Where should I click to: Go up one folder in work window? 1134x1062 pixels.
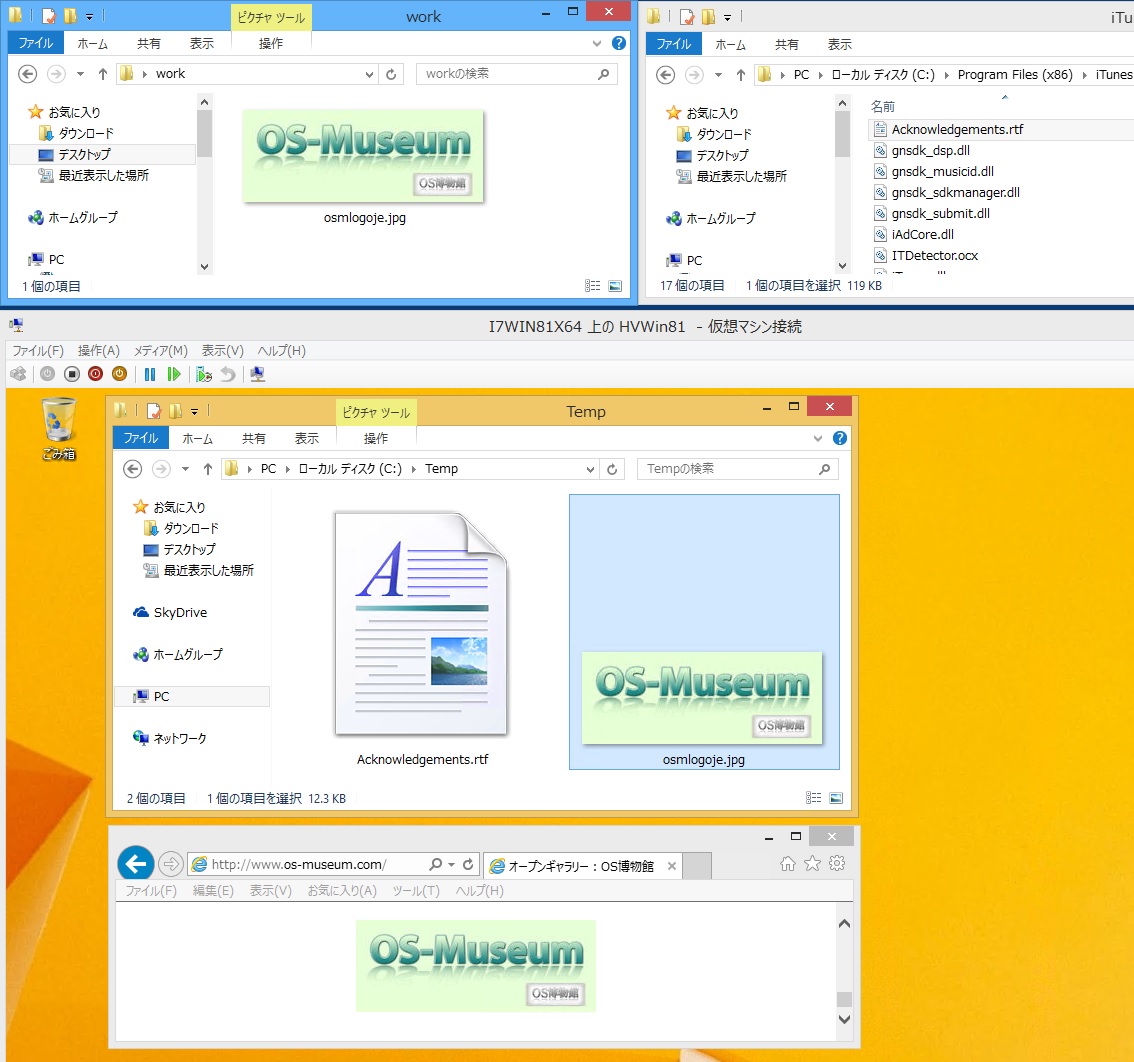pyautogui.click(x=103, y=74)
